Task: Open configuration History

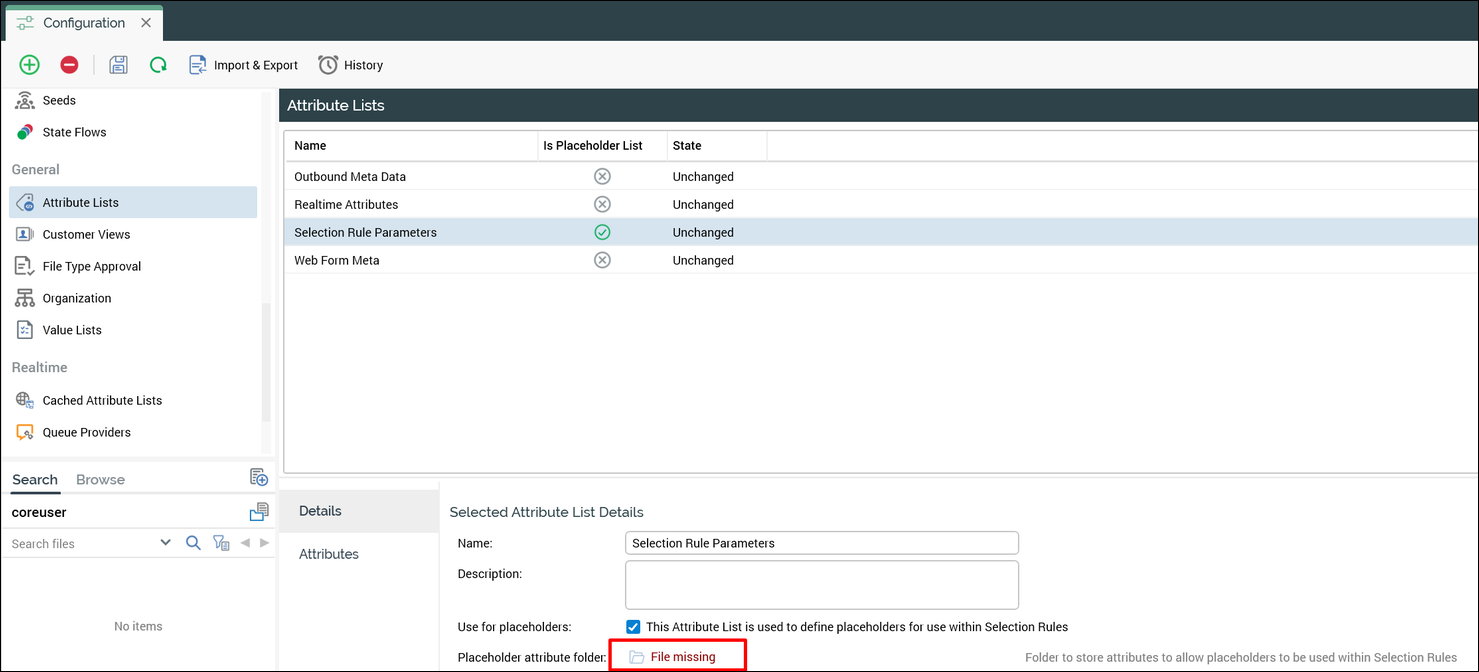Action: coord(351,65)
